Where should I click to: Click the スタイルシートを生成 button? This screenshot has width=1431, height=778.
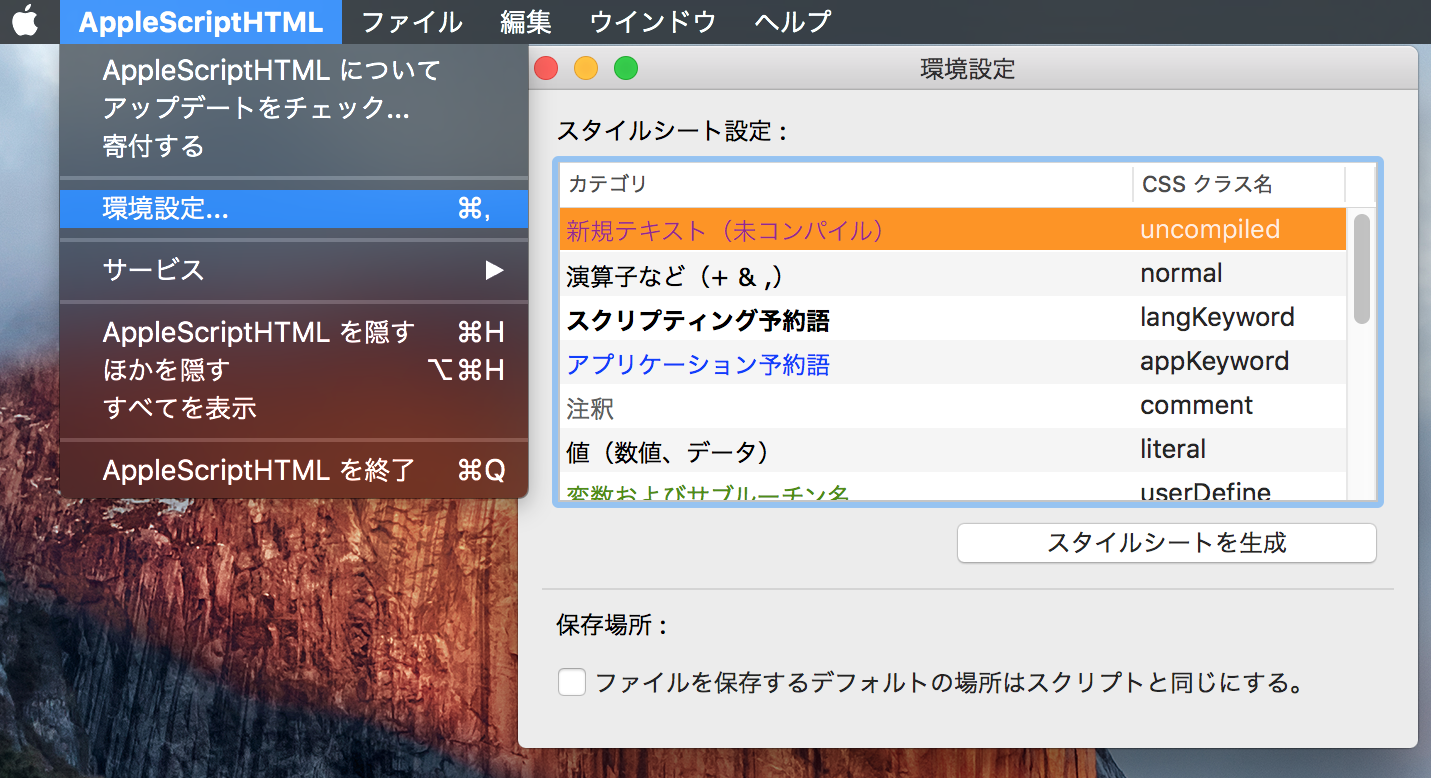pos(1166,543)
